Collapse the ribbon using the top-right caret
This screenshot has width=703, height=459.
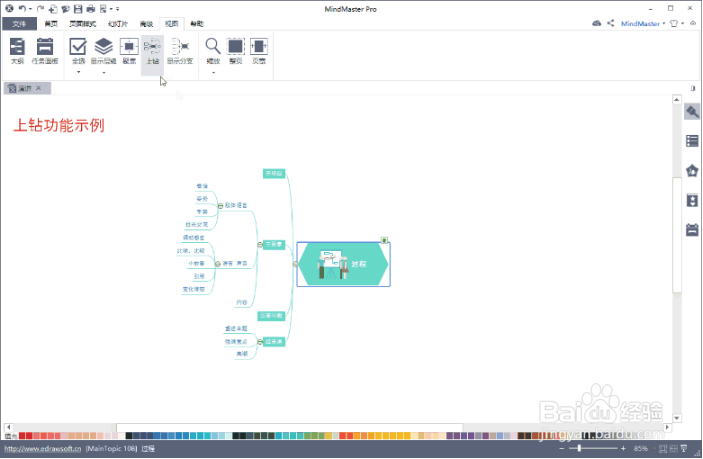tap(693, 23)
